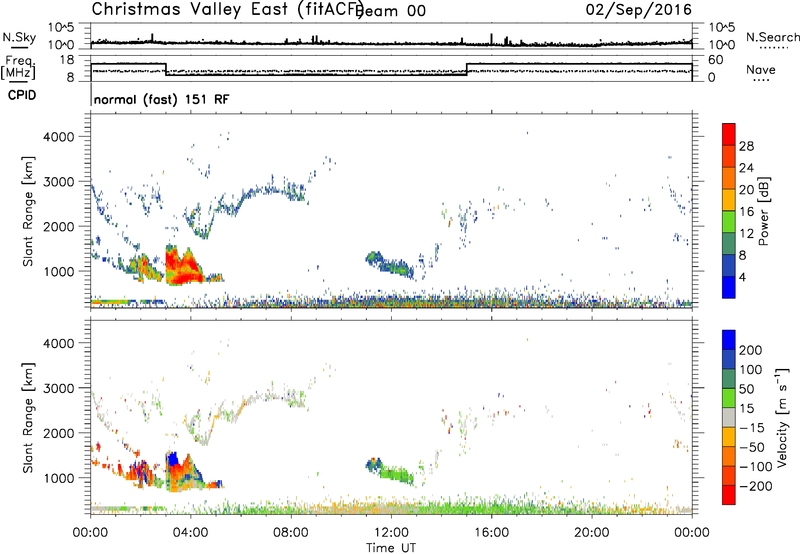Click the frequency step-up near 15:00 UT

(467, 69)
